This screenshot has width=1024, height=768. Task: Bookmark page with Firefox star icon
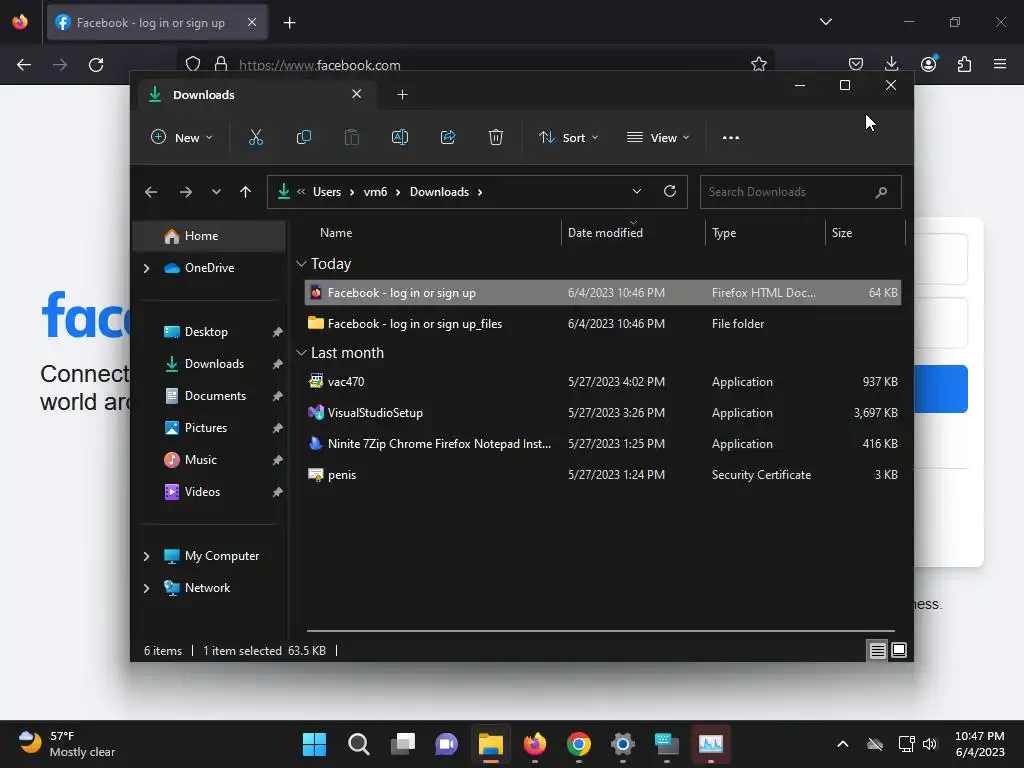(758, 64)
